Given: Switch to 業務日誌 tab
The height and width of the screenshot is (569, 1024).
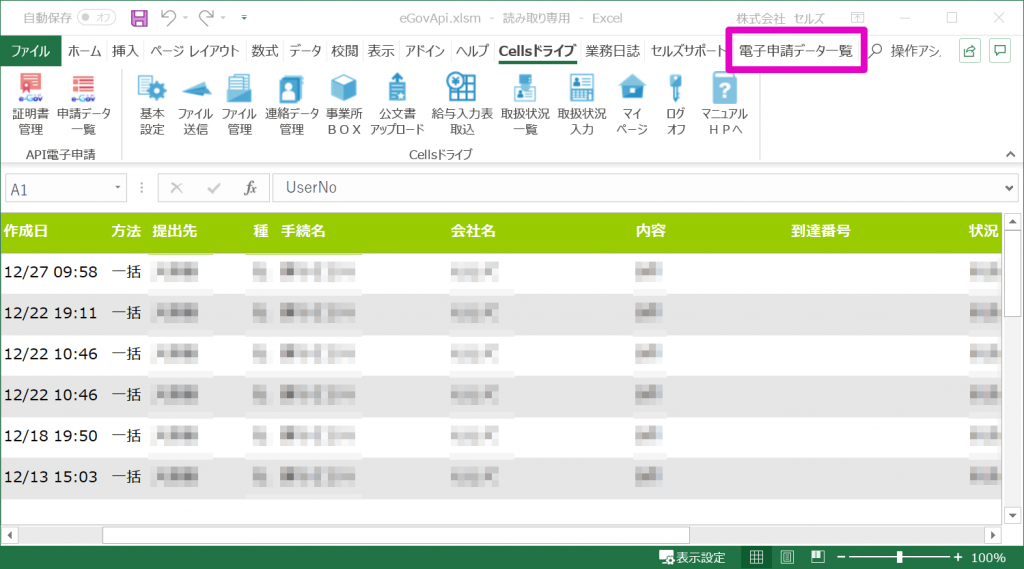Looking at the screenshot, I should point(613,51).
